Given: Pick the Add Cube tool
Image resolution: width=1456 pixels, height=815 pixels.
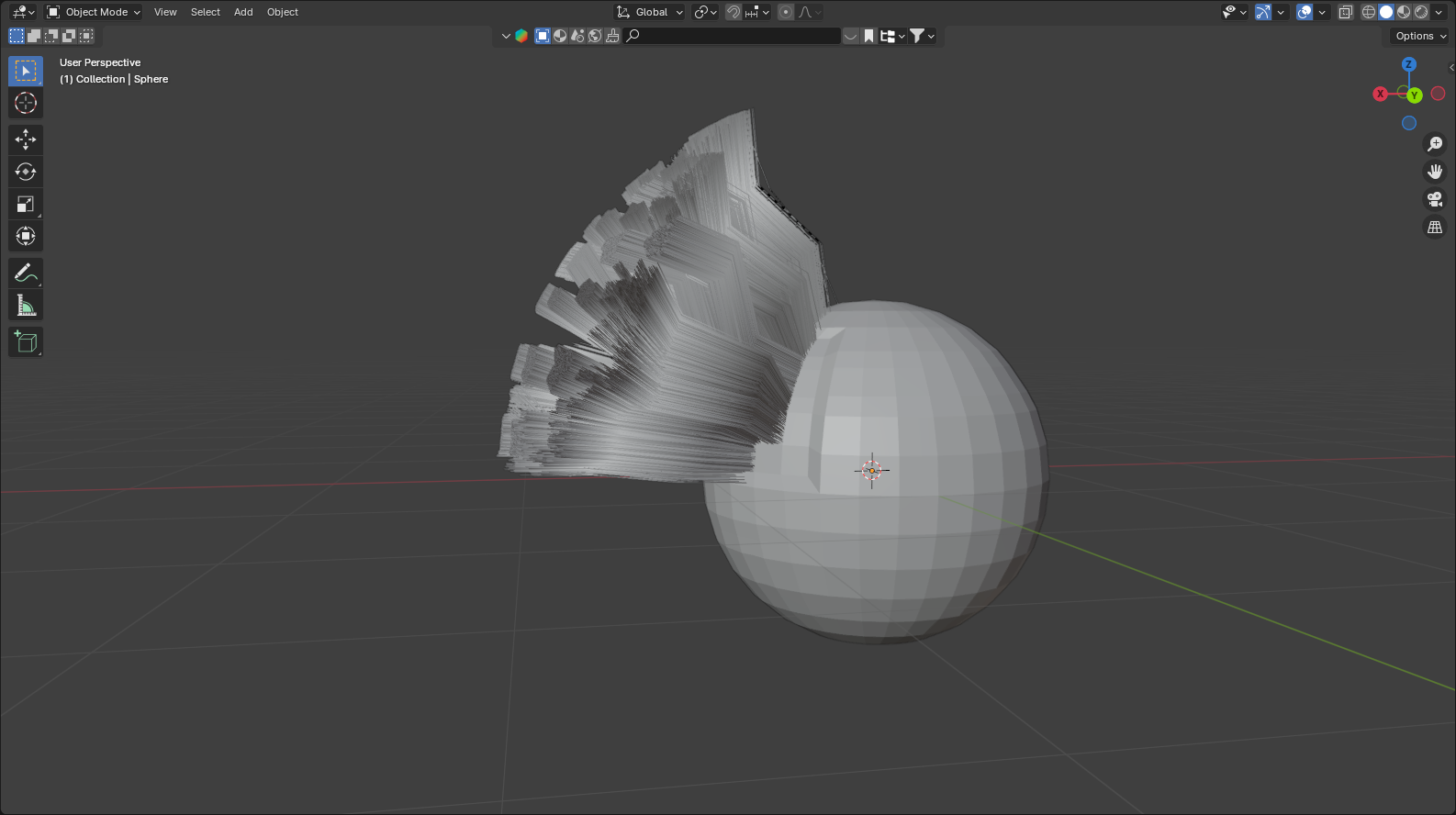Looking at the screenshot, I should (x=26, y=341).
